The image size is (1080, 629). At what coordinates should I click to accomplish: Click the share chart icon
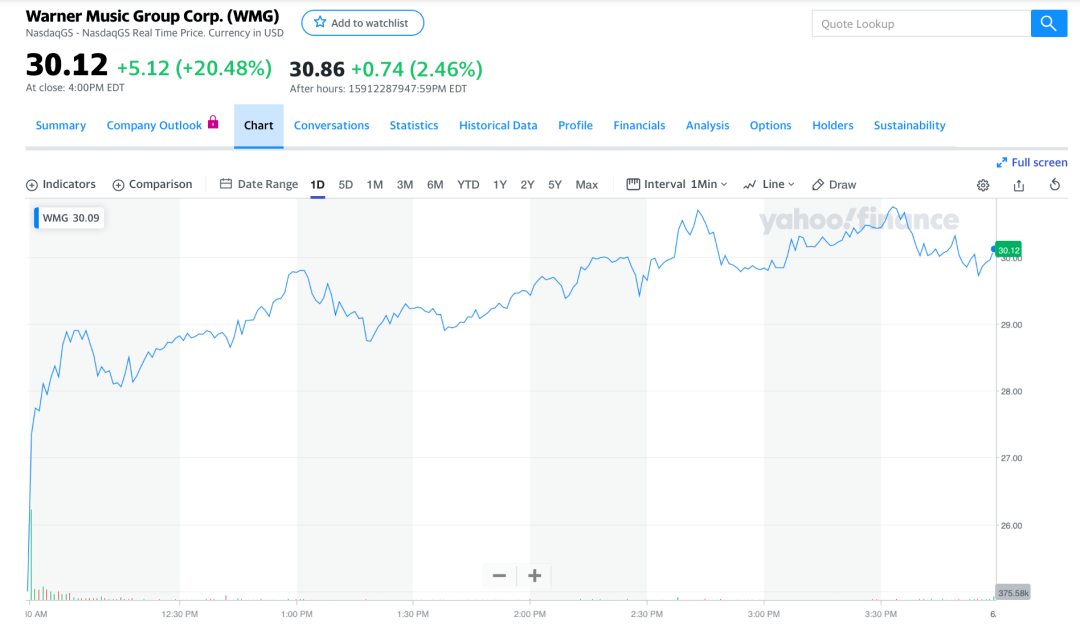point(1019,185)
